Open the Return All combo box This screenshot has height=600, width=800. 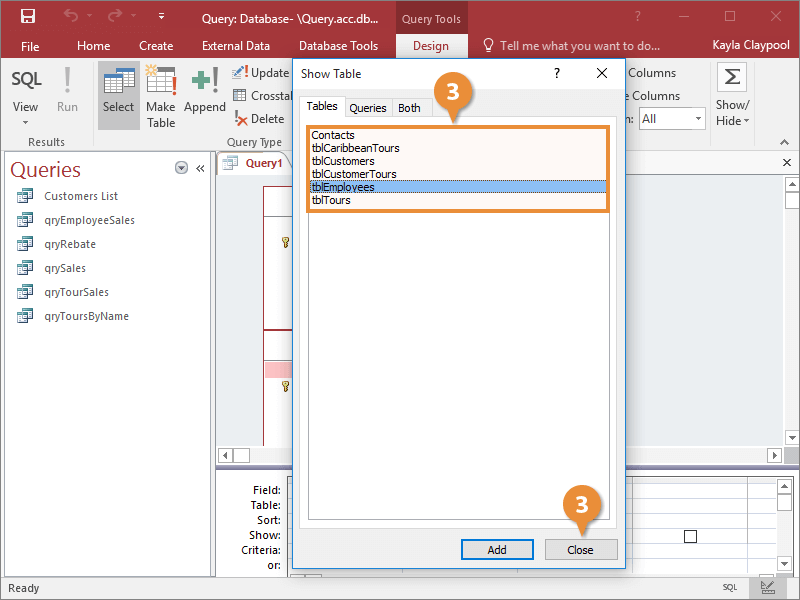tap(672, 119)
